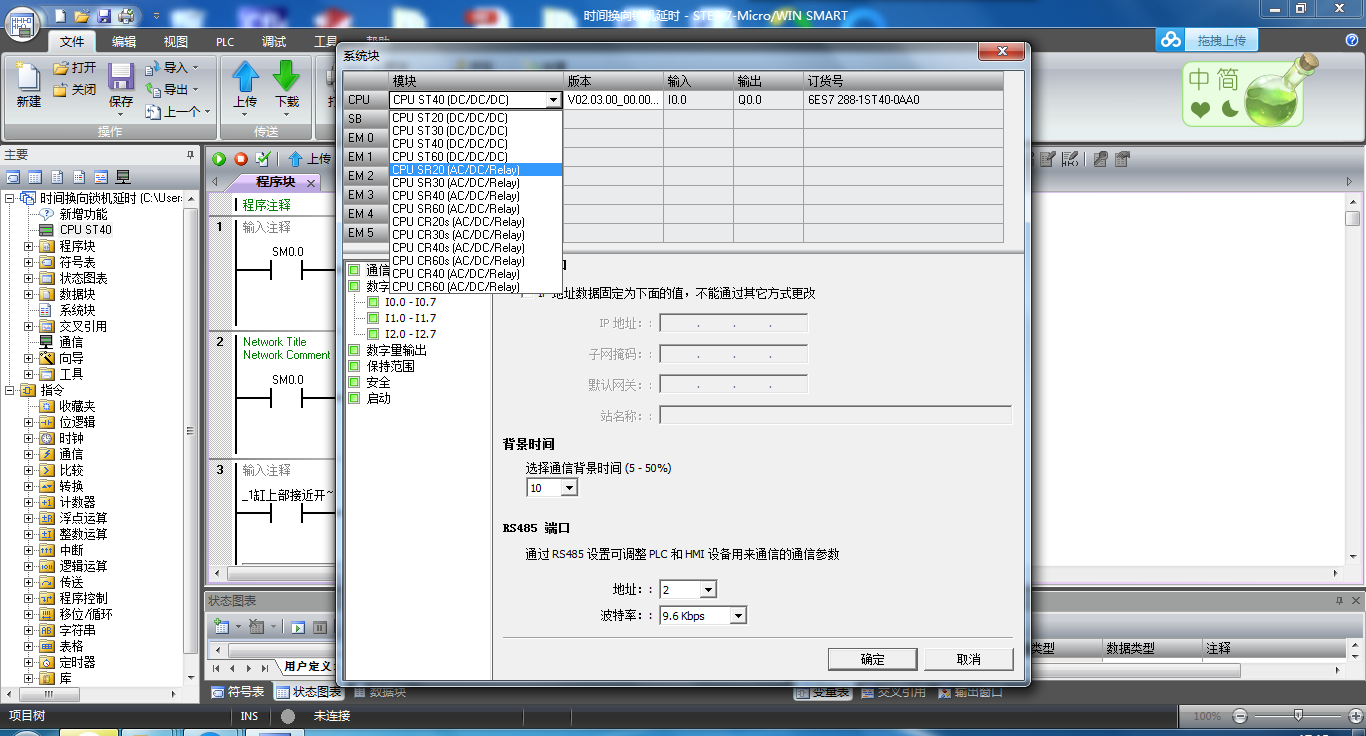Choose CPU SR30 (AC/DC/Relay) from the list
Image resolution: width=1366 pixels, height=736 pixels.
(x=456, y=183)
